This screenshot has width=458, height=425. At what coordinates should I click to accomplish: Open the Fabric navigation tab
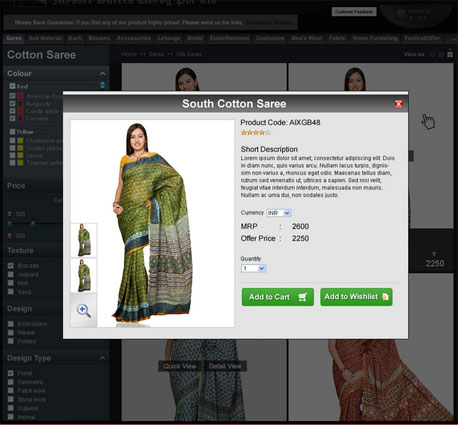tap(337, 38)
